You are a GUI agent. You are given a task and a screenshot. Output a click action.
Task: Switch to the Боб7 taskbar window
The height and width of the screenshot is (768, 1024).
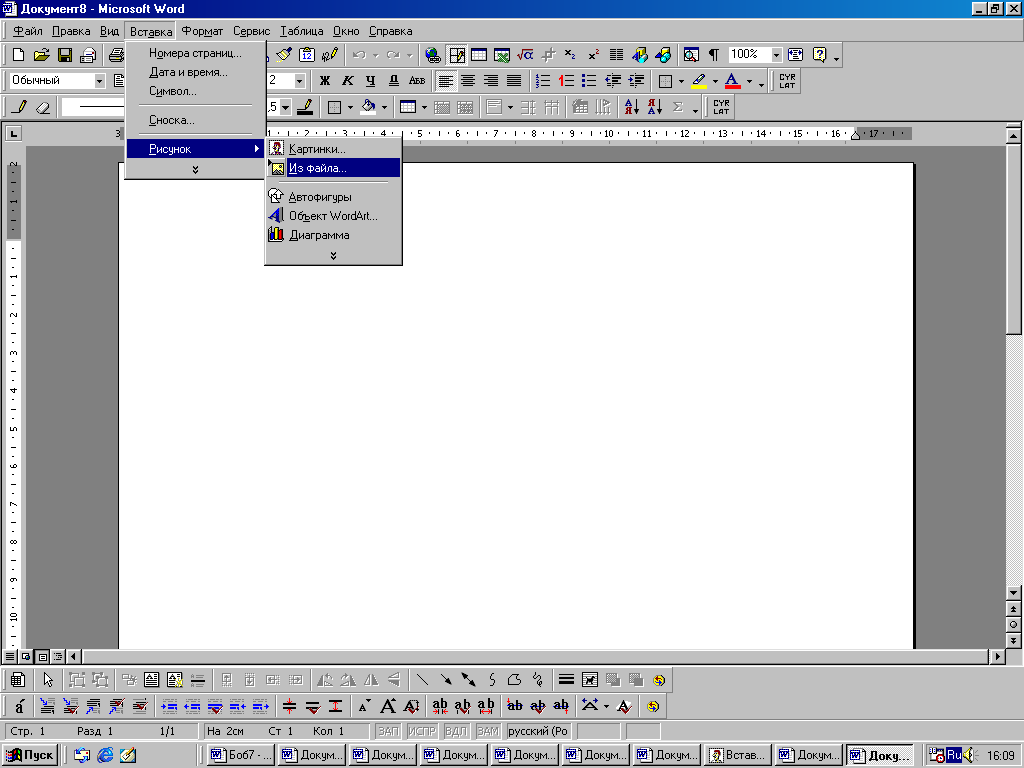tap(241, 755)
